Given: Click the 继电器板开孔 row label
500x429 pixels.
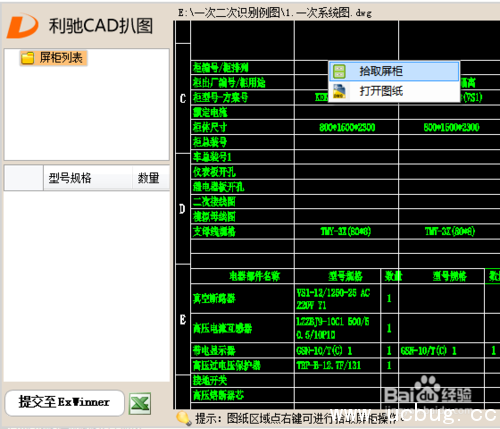Looking at the screenshot, I should 218,187.
